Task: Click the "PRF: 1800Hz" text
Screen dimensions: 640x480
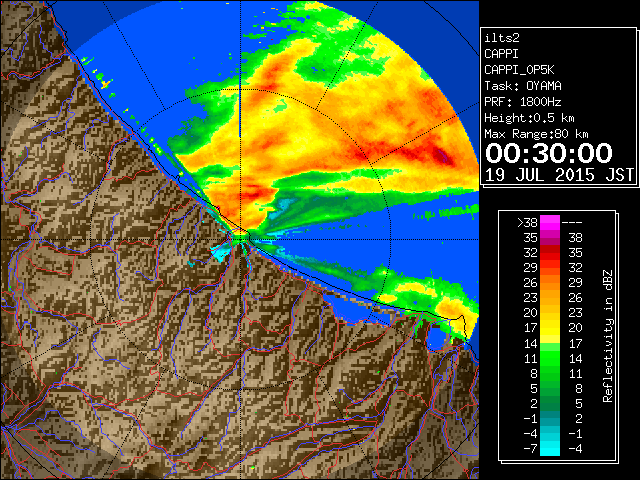Action: point(523,102)
